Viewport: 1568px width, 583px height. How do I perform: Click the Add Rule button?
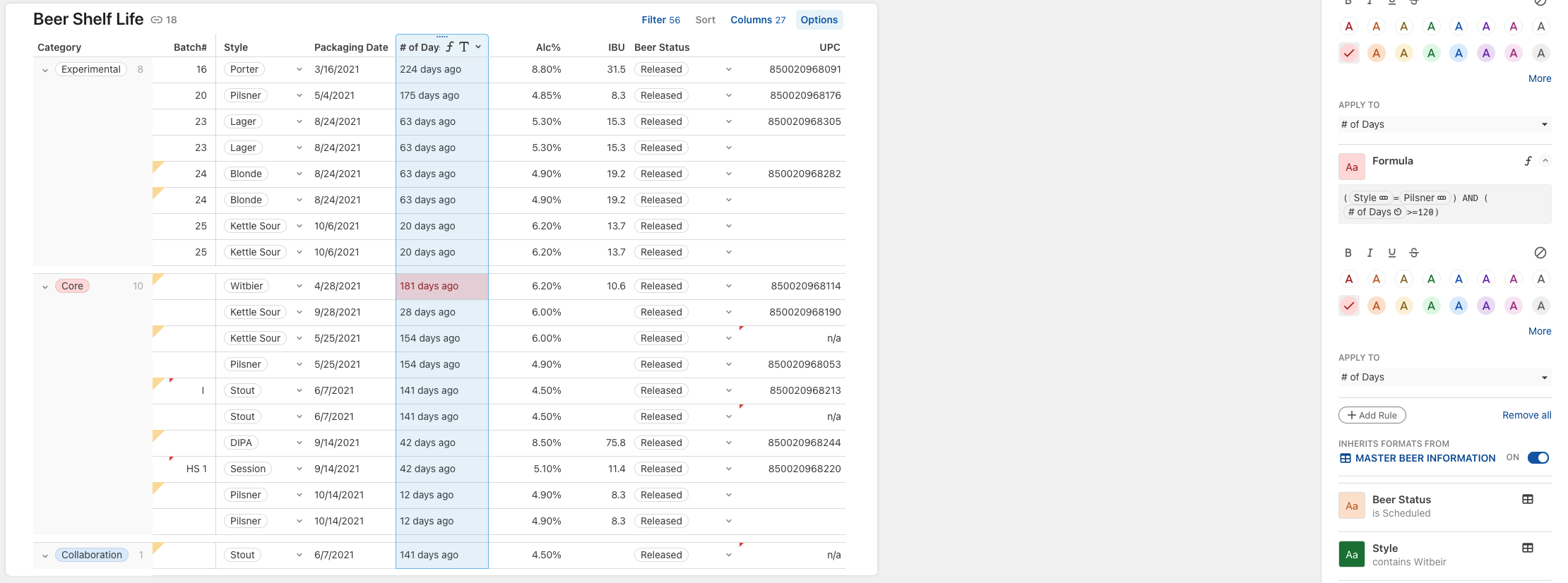pos(1372,415)
